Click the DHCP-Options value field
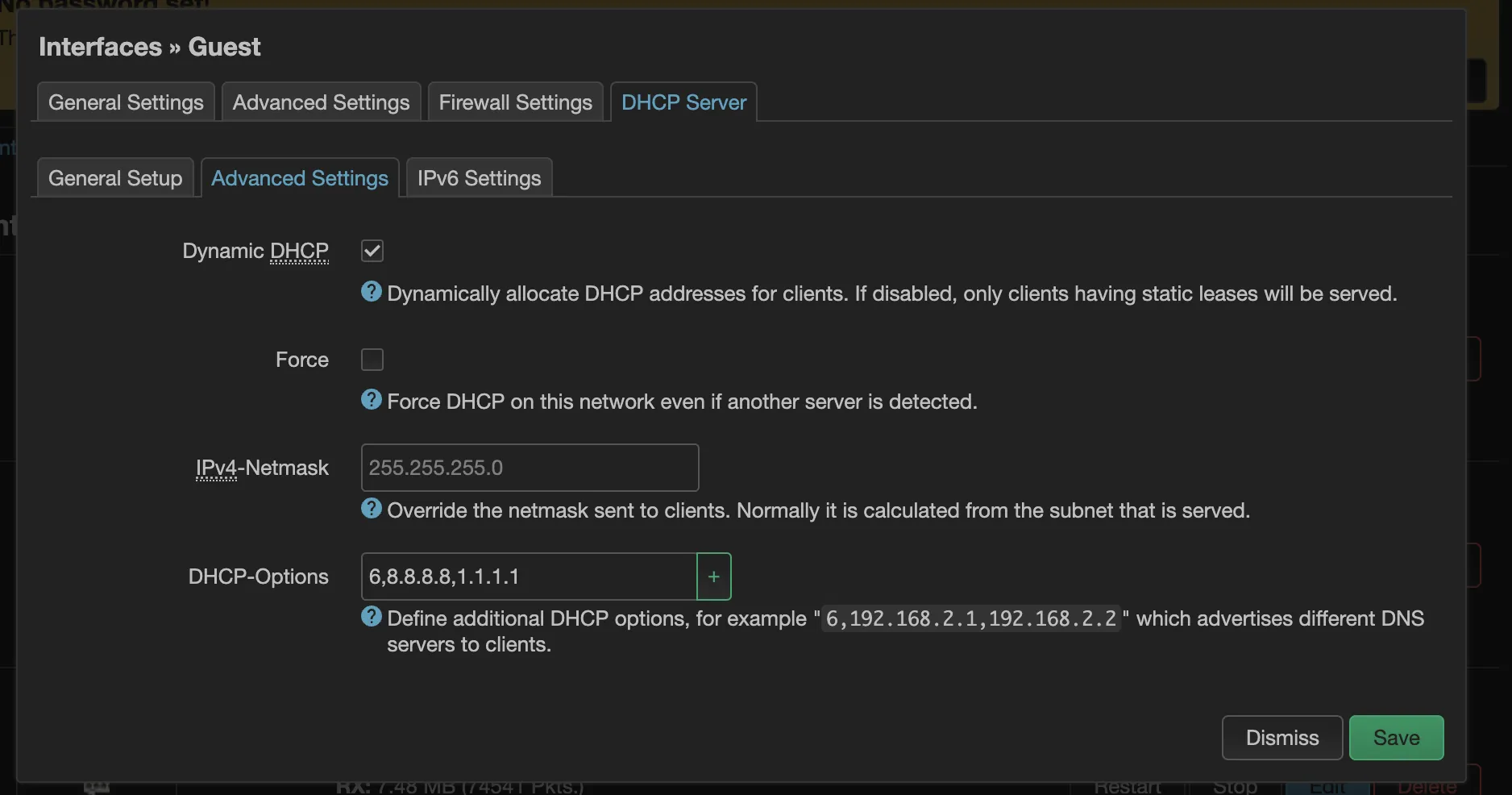Viewport: 1512px width, 795px height. pos(528,576)
